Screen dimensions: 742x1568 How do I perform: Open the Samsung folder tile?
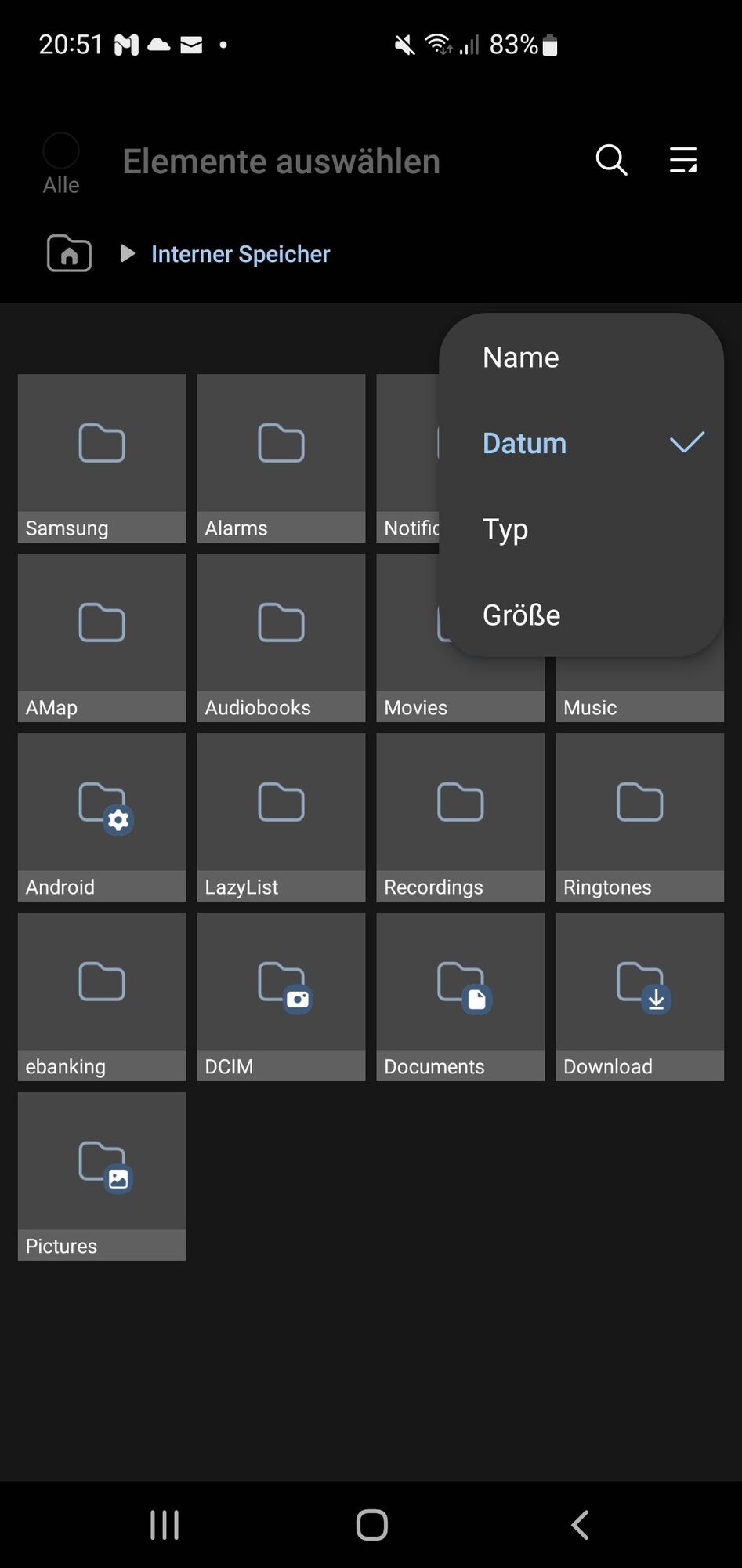pos(102,457)
